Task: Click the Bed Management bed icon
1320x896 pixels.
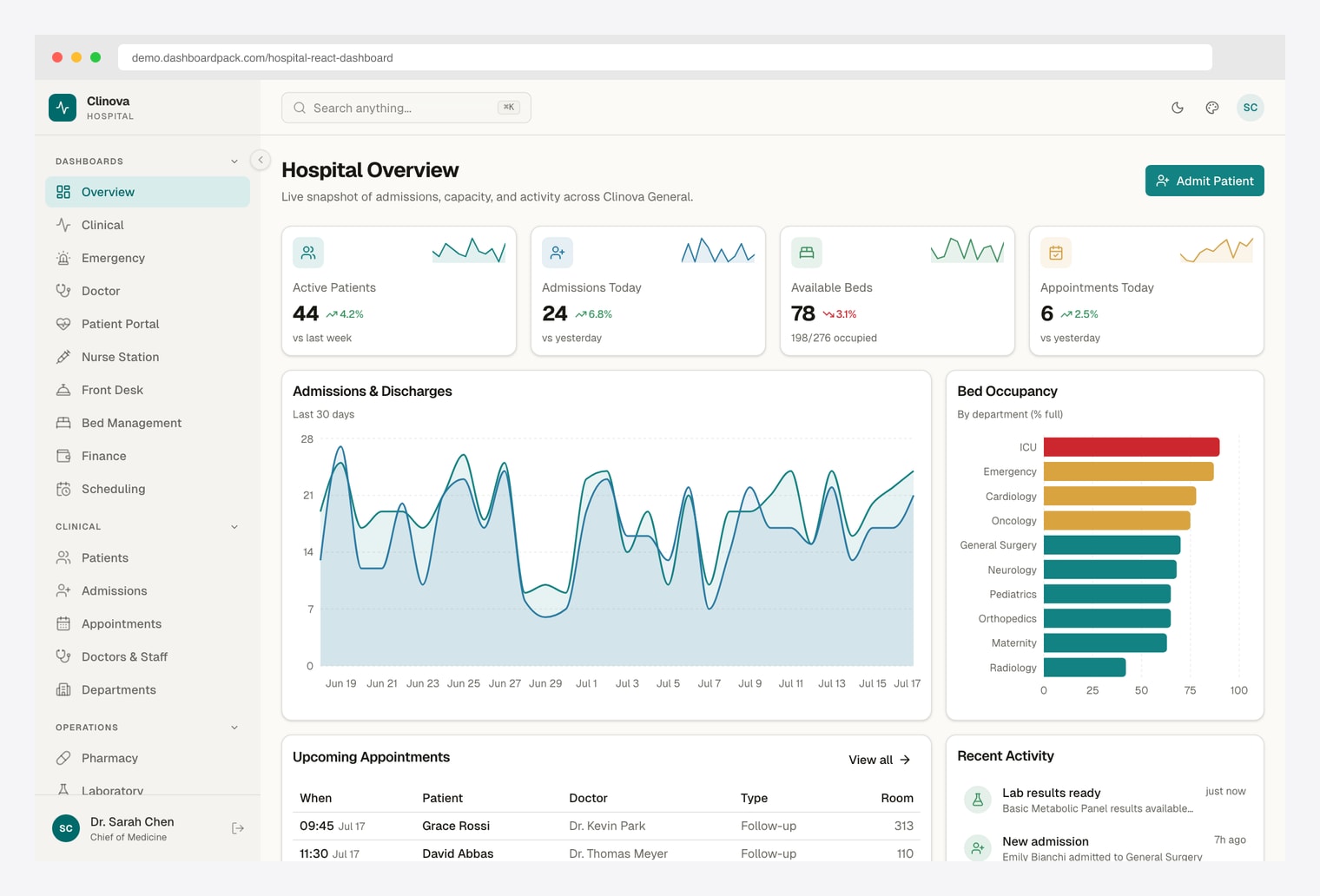Action: tap(63, 423)
